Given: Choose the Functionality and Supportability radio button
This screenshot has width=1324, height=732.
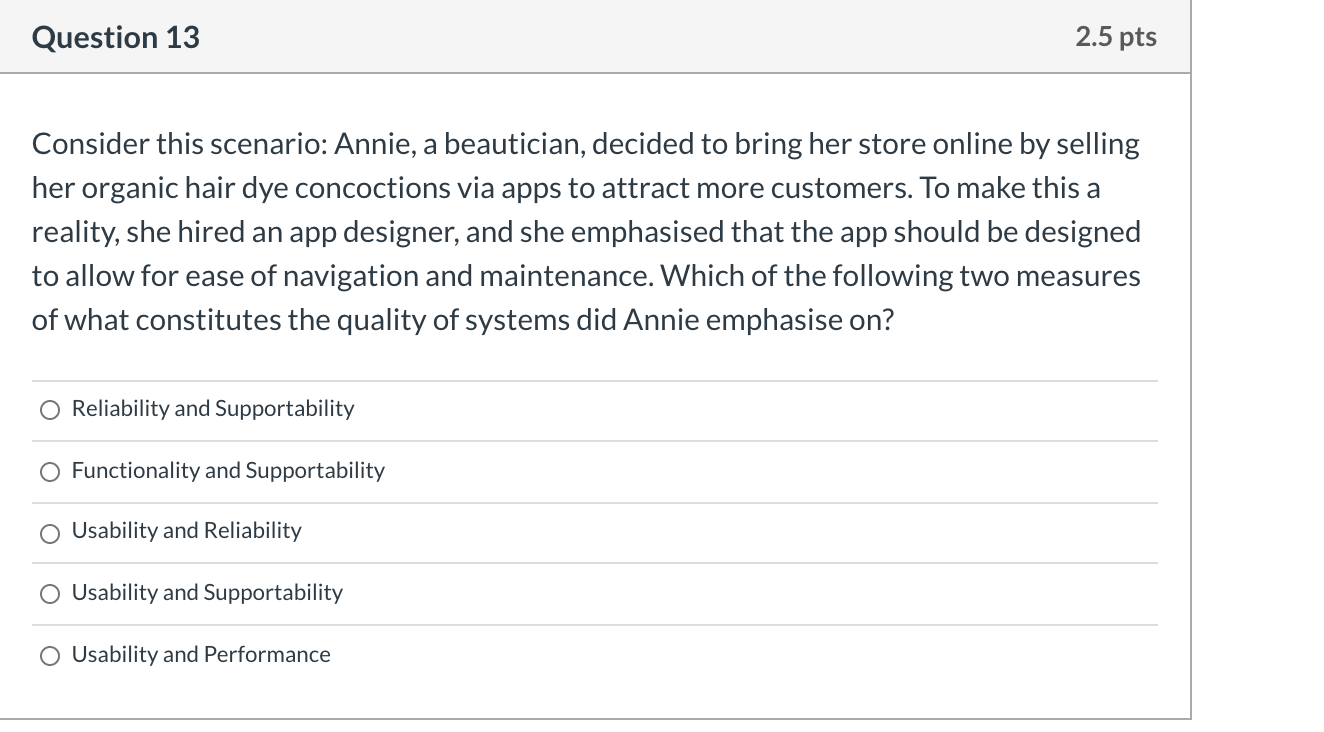Looking at the screenshot, I should click(x=50, y=471).
